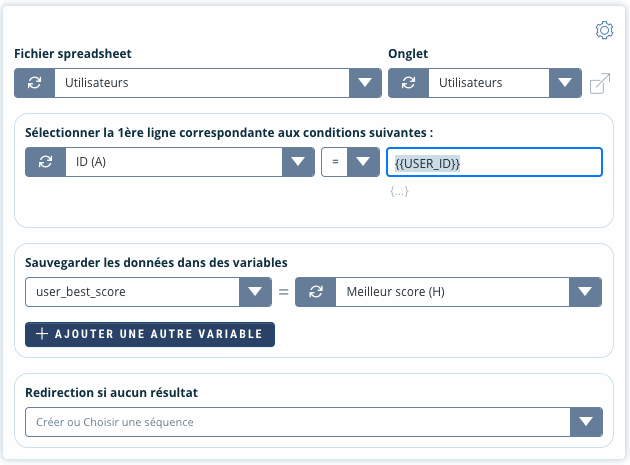Refresh the ID (A) column list

[x=45, y=162]
